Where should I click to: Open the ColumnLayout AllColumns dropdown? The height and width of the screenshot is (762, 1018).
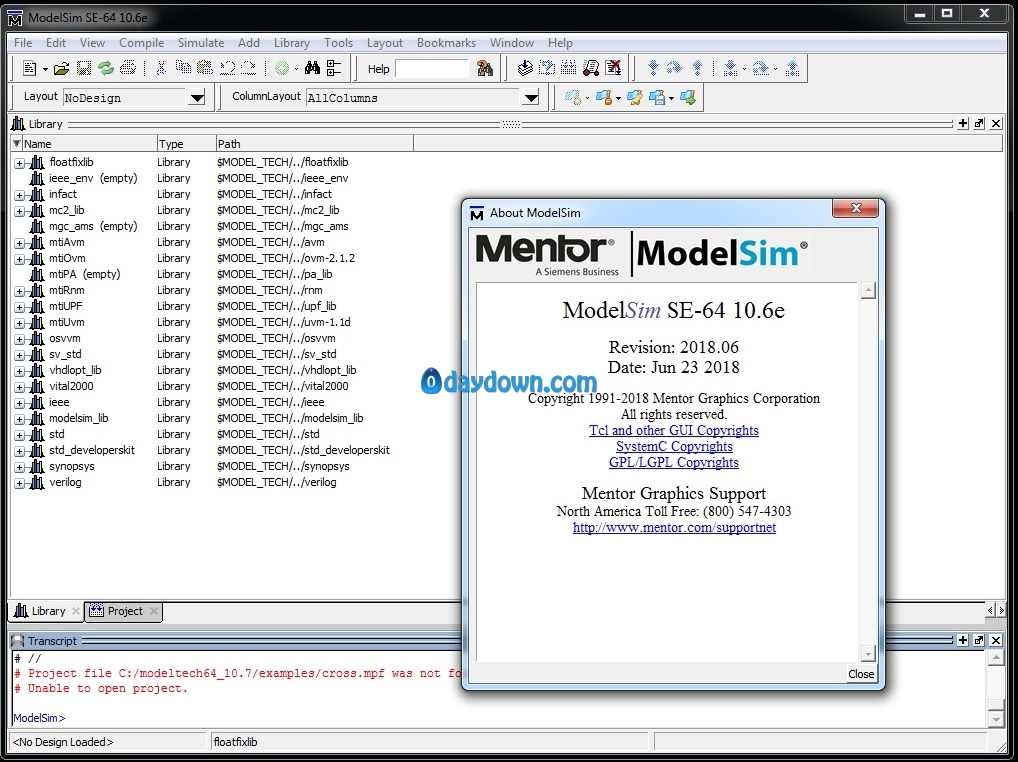tap(531, 98)
